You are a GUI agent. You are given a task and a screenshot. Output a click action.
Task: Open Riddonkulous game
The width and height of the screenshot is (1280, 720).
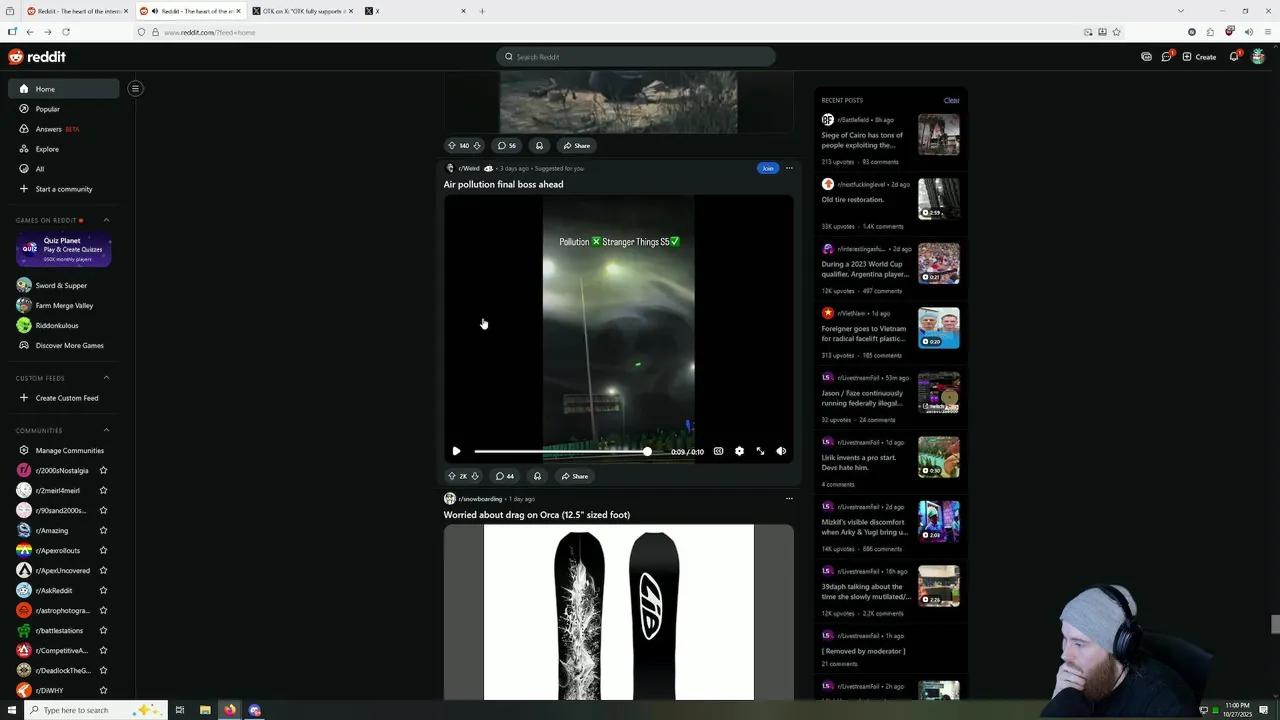[64, 325]
